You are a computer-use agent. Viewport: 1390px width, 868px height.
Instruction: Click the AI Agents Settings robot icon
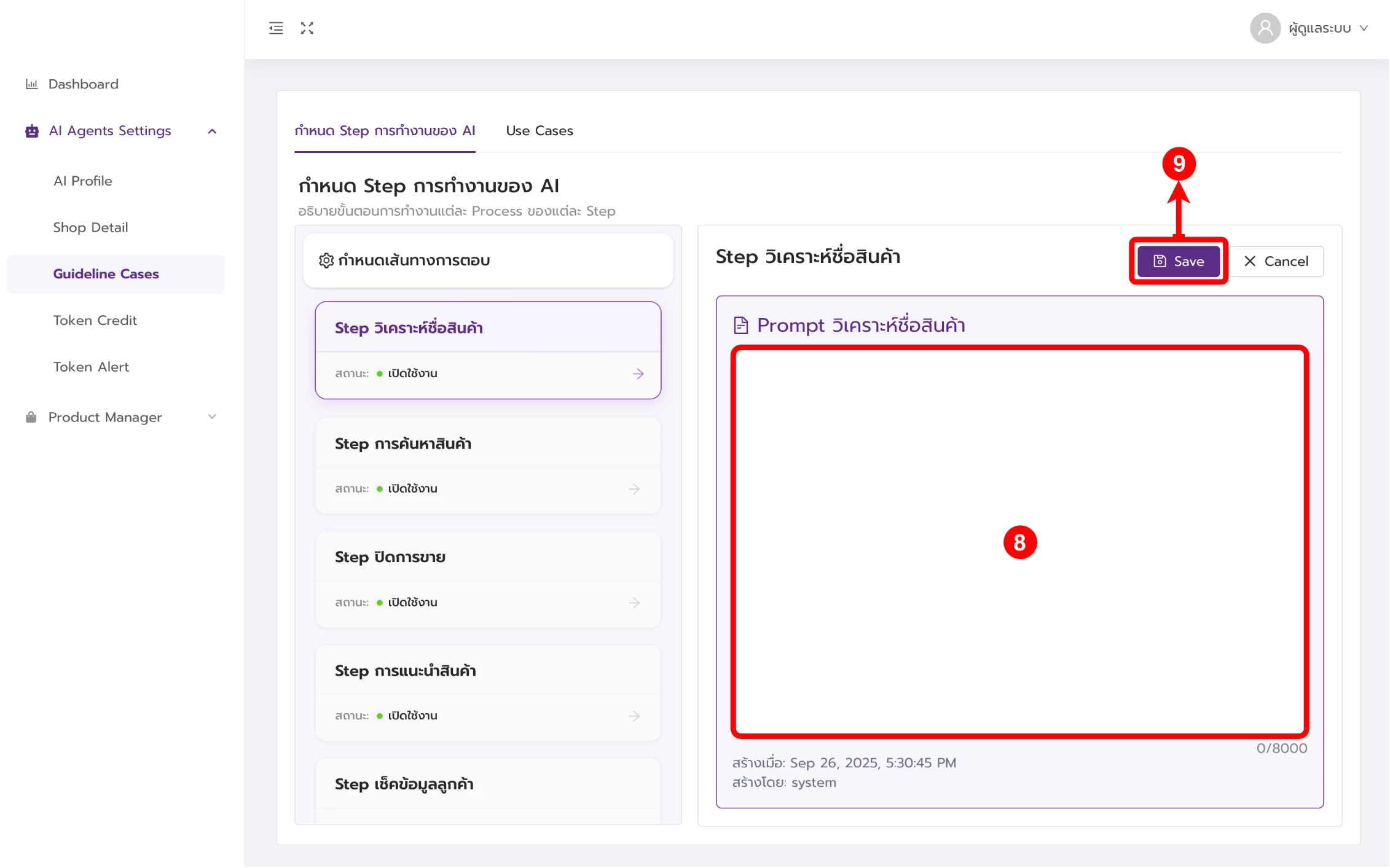click(32, 131)
